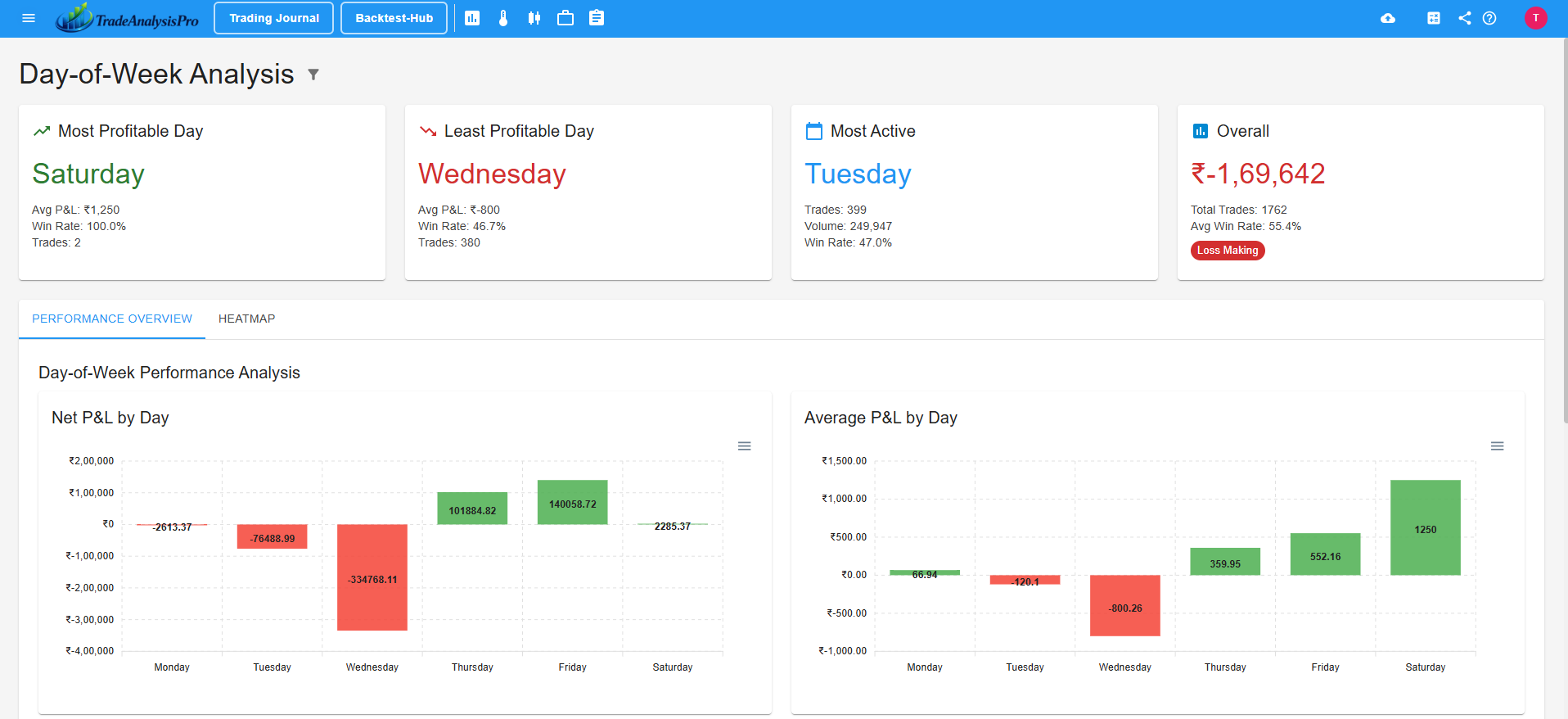The height and width of the screenshot is (719, 1568).
Task: Click the Avg P&L: ₹-800 text
Action: click(x=458, y=210)
